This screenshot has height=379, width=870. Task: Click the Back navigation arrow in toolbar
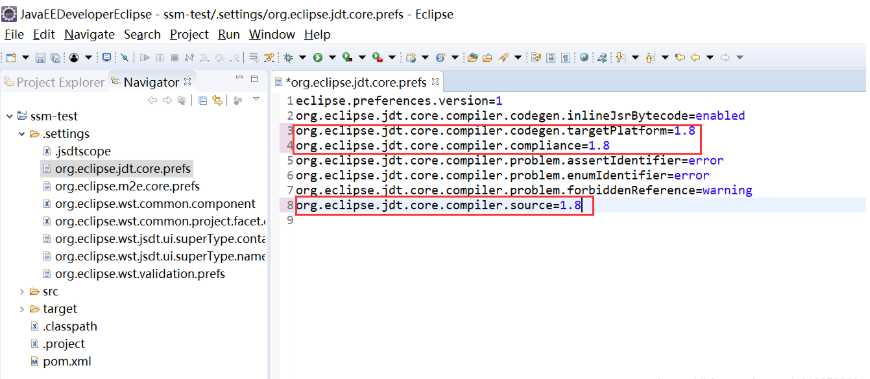click(695, 57)
